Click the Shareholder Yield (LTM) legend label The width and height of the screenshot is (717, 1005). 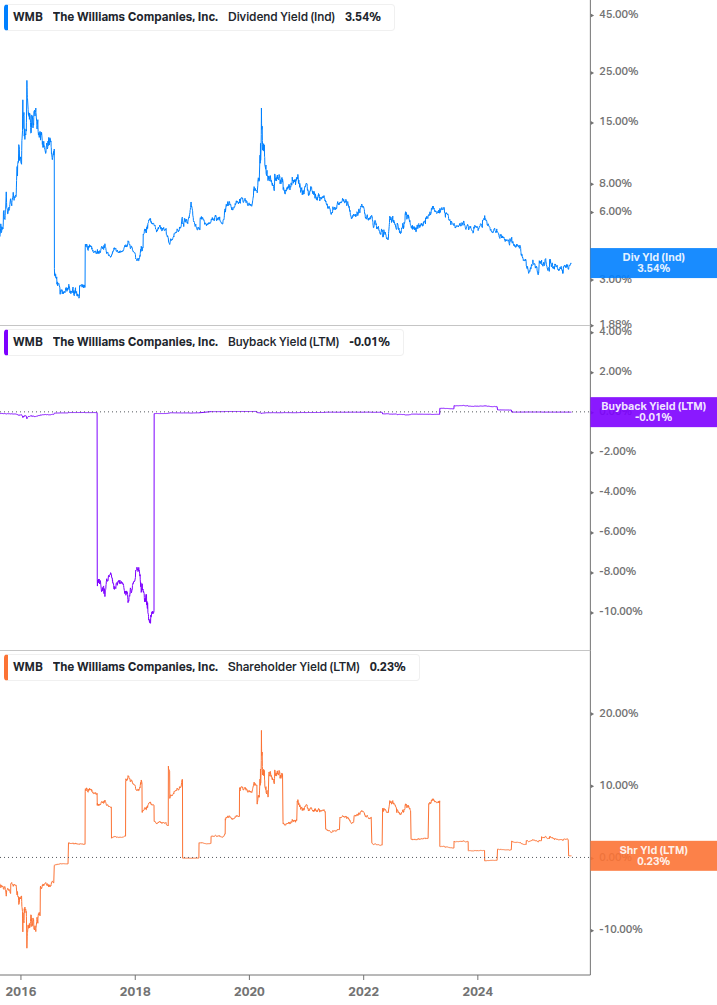point(293,667)
